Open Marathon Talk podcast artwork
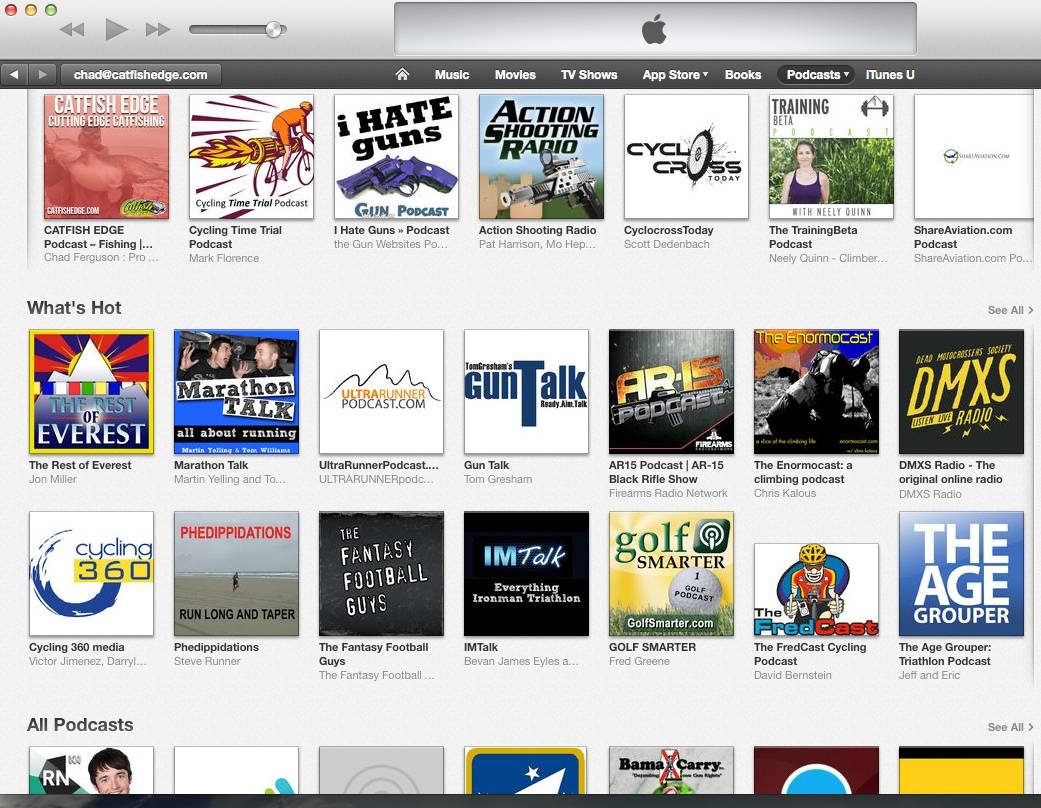 coord(236,392)
